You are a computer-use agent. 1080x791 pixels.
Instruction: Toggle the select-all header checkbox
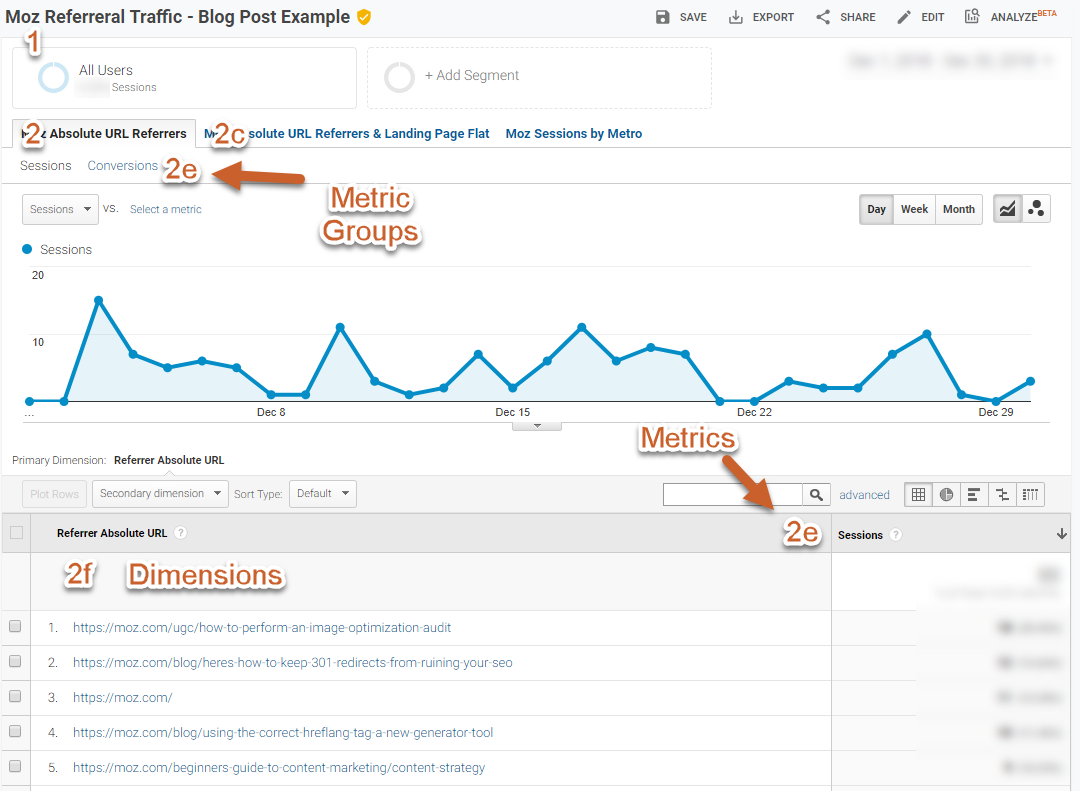[16, 533]
